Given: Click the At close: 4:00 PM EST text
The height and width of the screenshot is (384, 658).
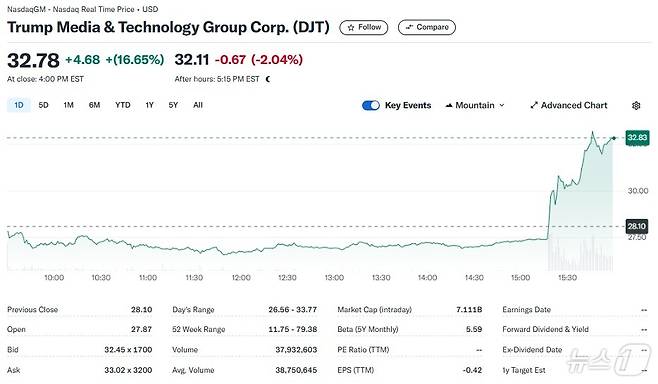Looking at the screenshot, I should (45, 79).
